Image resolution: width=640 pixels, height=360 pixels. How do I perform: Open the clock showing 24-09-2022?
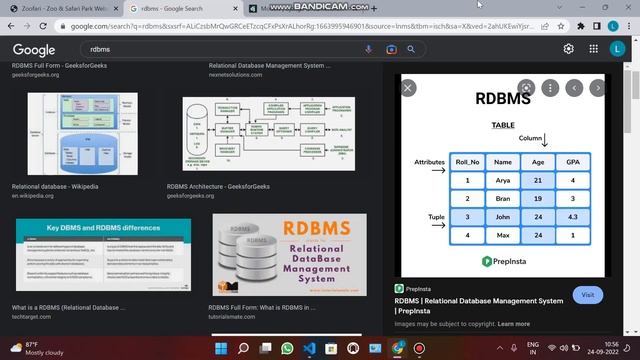click(603, 348)
